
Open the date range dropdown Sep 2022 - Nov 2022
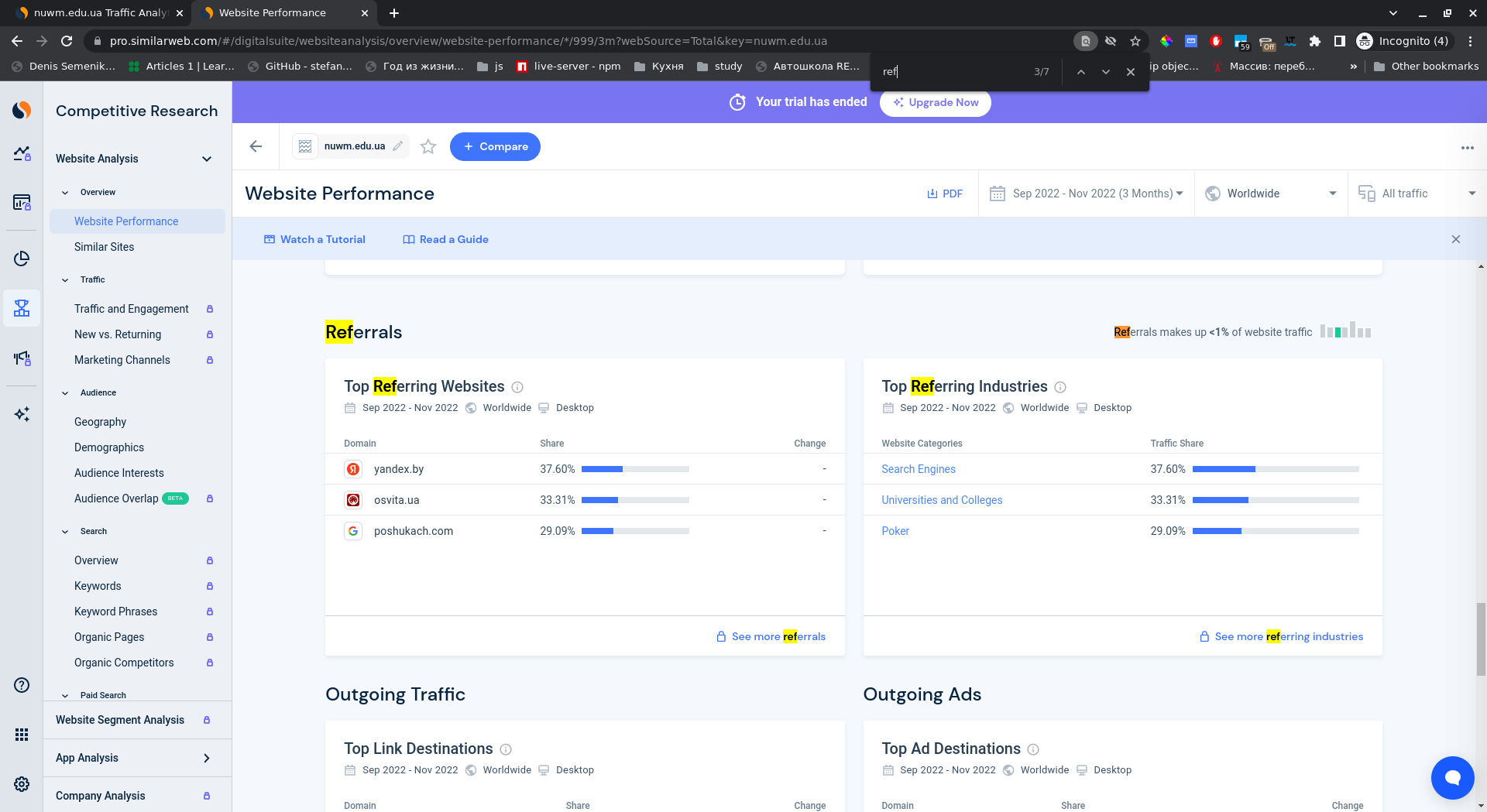click(x=1087, y=194)
